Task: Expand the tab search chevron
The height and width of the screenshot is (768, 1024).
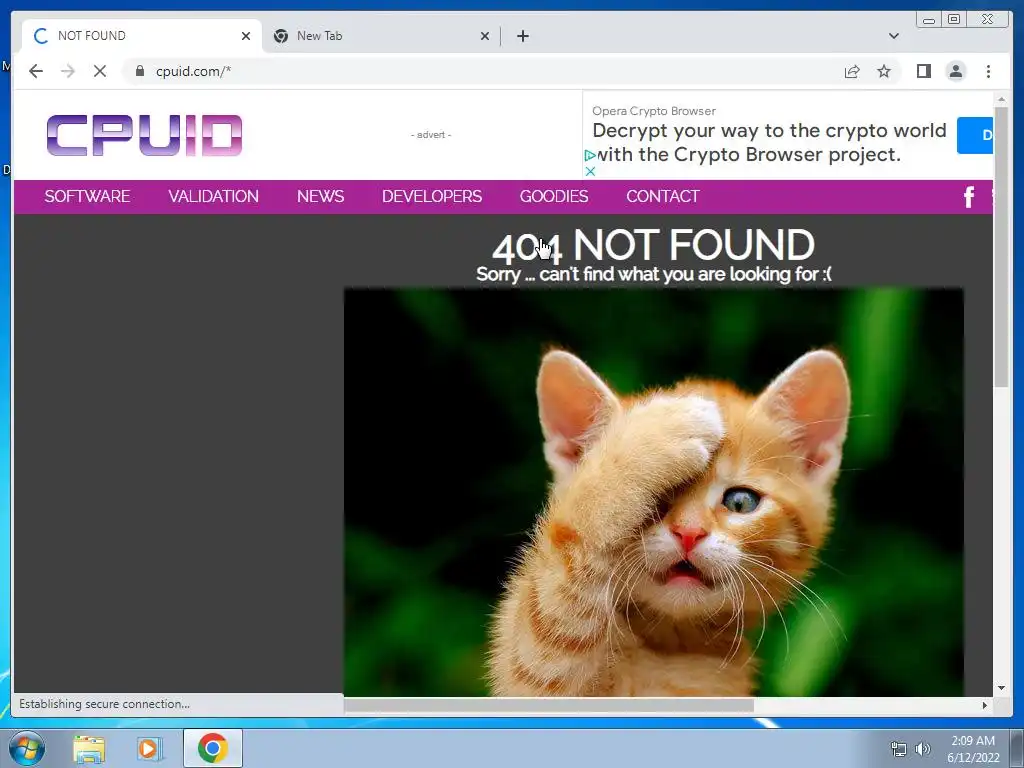Action: pyautogui.click(x=893, y=36)
